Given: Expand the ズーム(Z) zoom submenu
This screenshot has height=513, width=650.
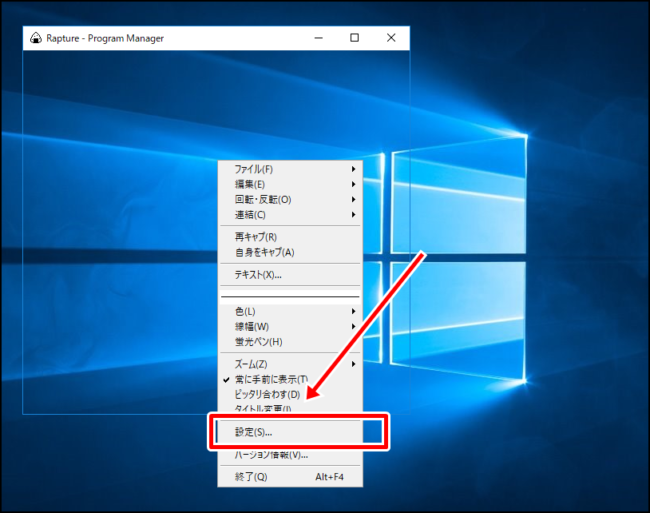Looking at the screenshot, I should pos(290,364).
